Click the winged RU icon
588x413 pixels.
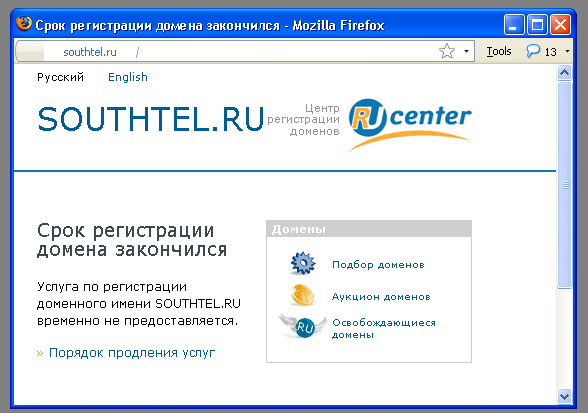click(x=303, y=326)
